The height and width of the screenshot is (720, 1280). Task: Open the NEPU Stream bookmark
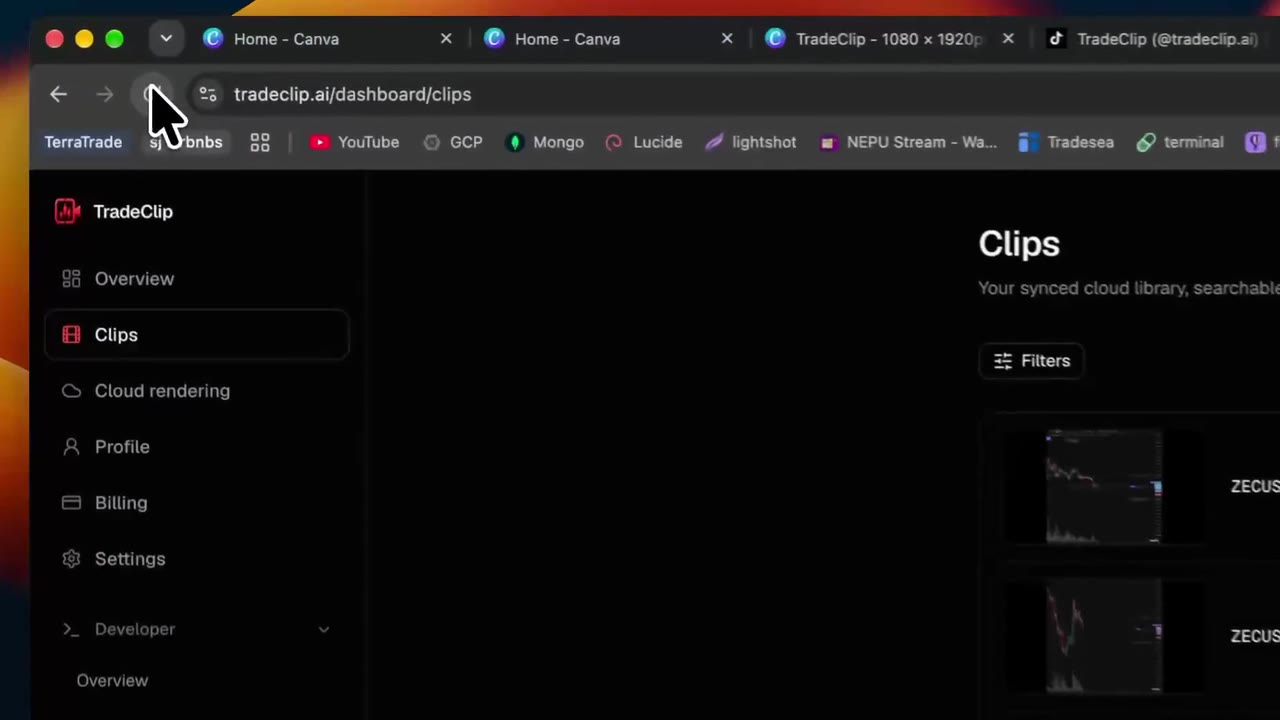click(x=908, y=142)
